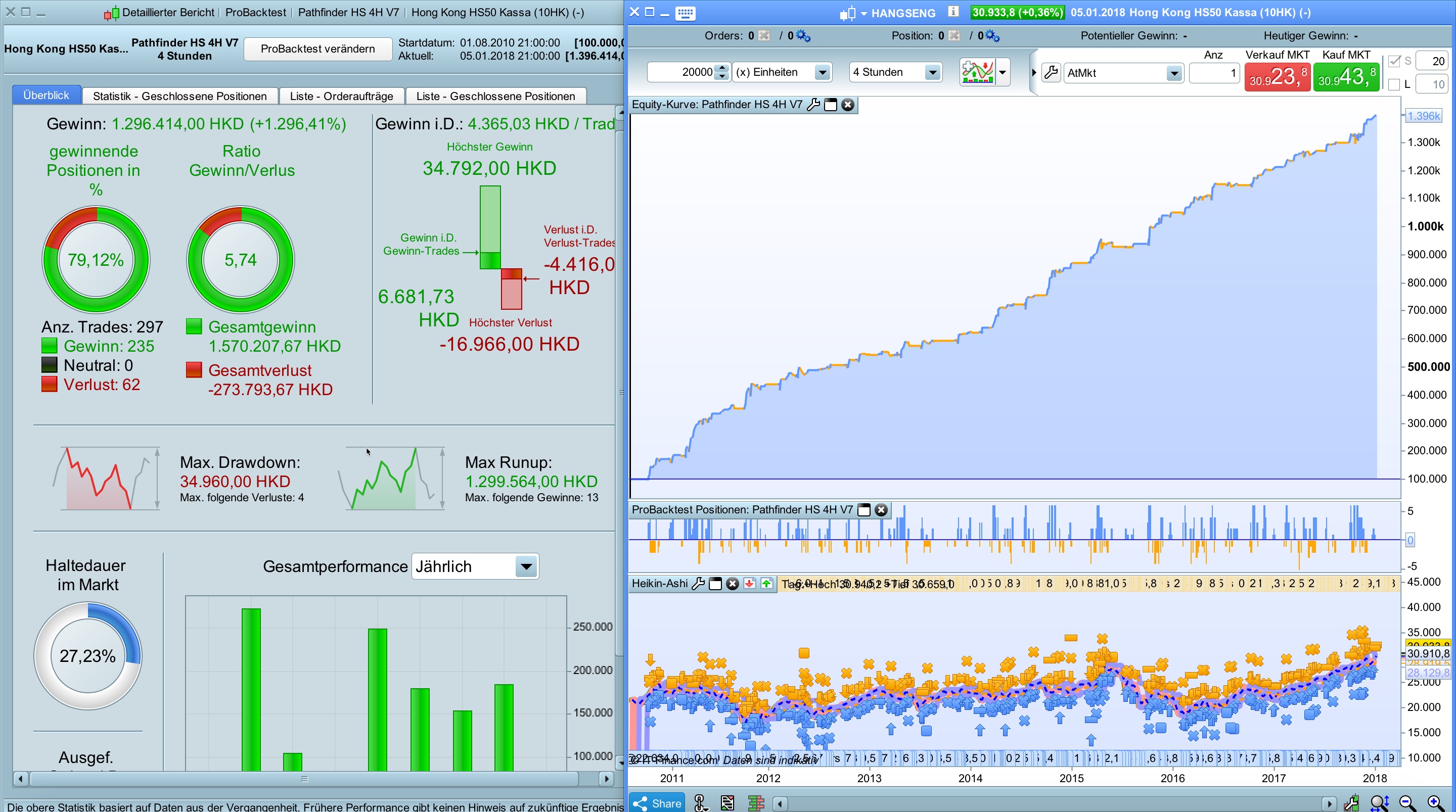Expand the Jährlich performance period dropdown

526,567
